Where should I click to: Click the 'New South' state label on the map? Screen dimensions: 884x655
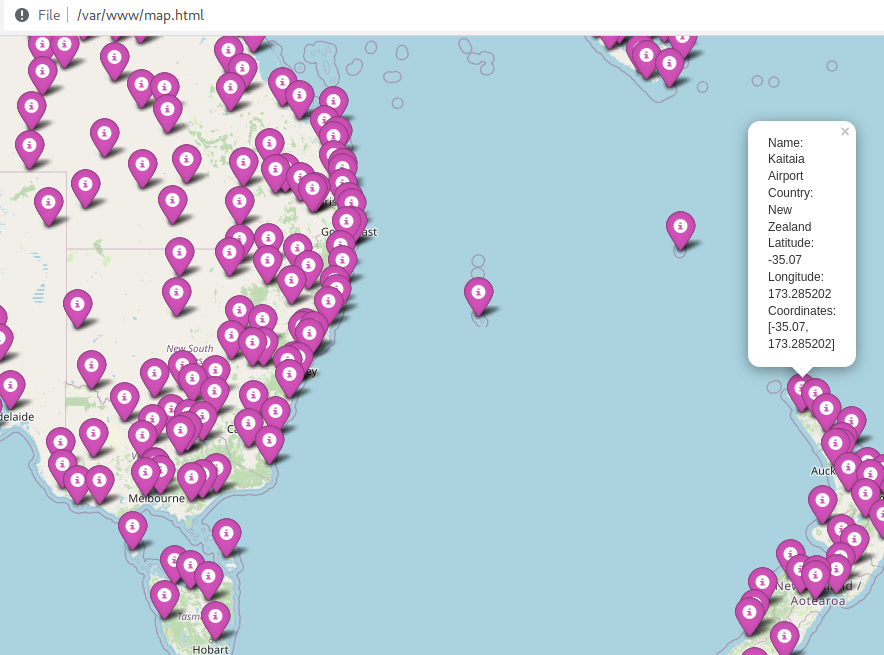click(x=189, y=348)
